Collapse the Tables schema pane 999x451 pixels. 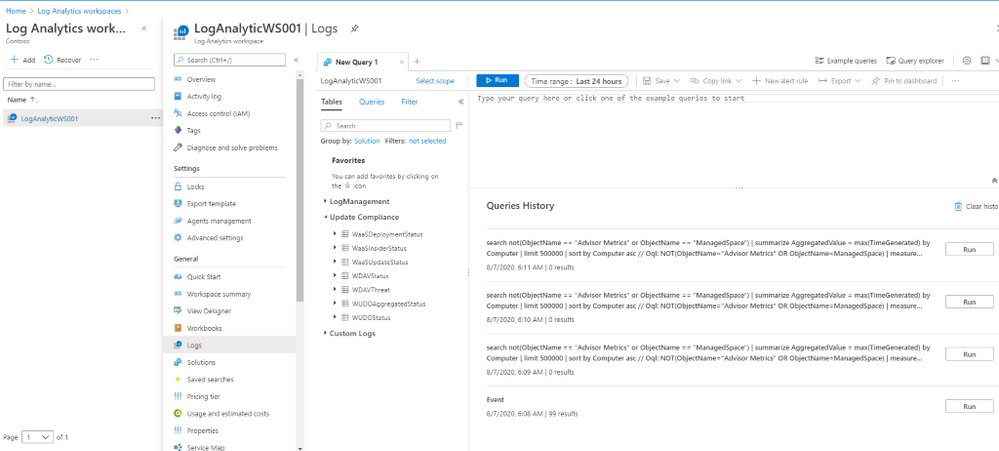click(461, 102)
